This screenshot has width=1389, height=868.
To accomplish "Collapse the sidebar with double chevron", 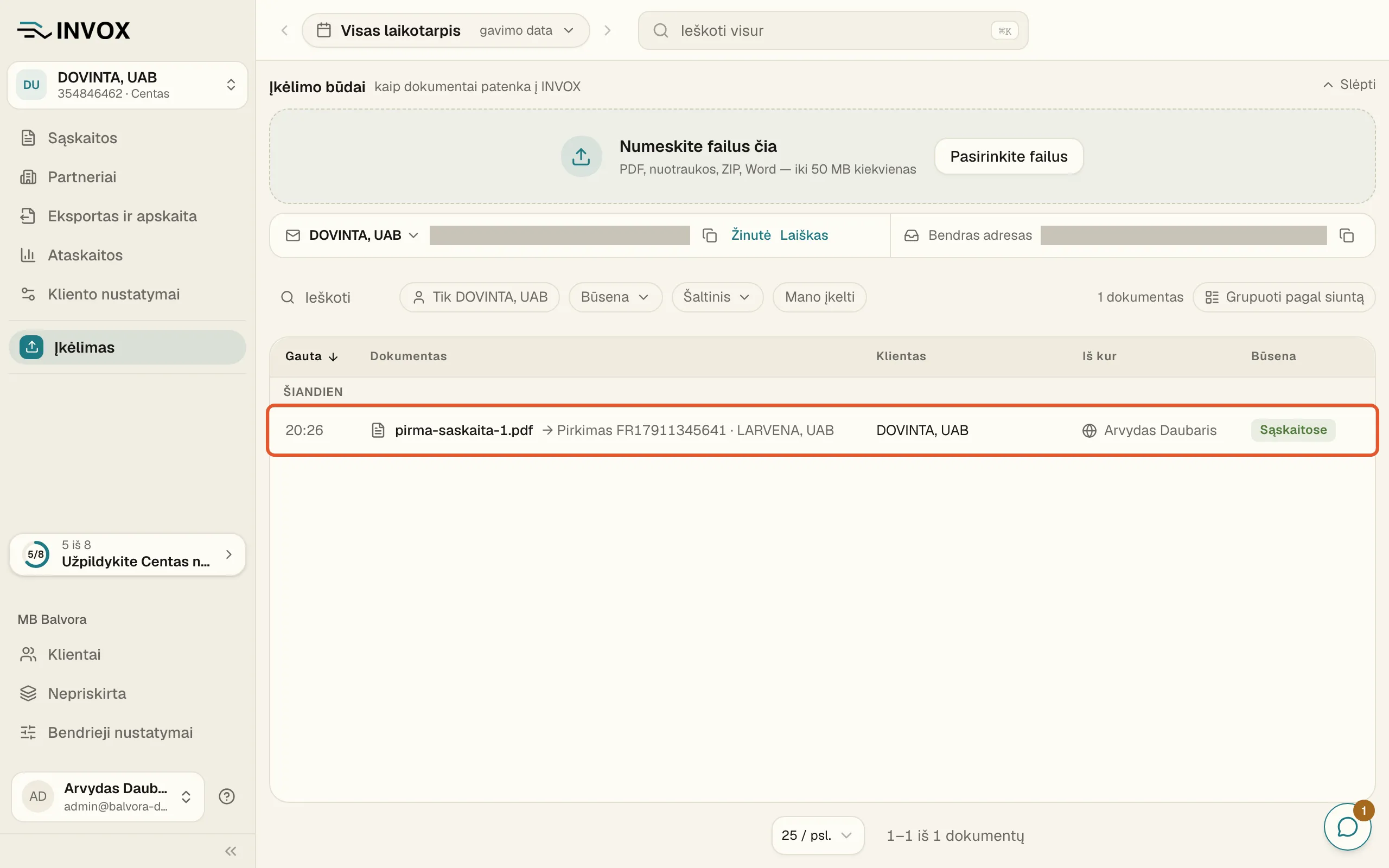I will pyautogui.click(x=231, y=851).
